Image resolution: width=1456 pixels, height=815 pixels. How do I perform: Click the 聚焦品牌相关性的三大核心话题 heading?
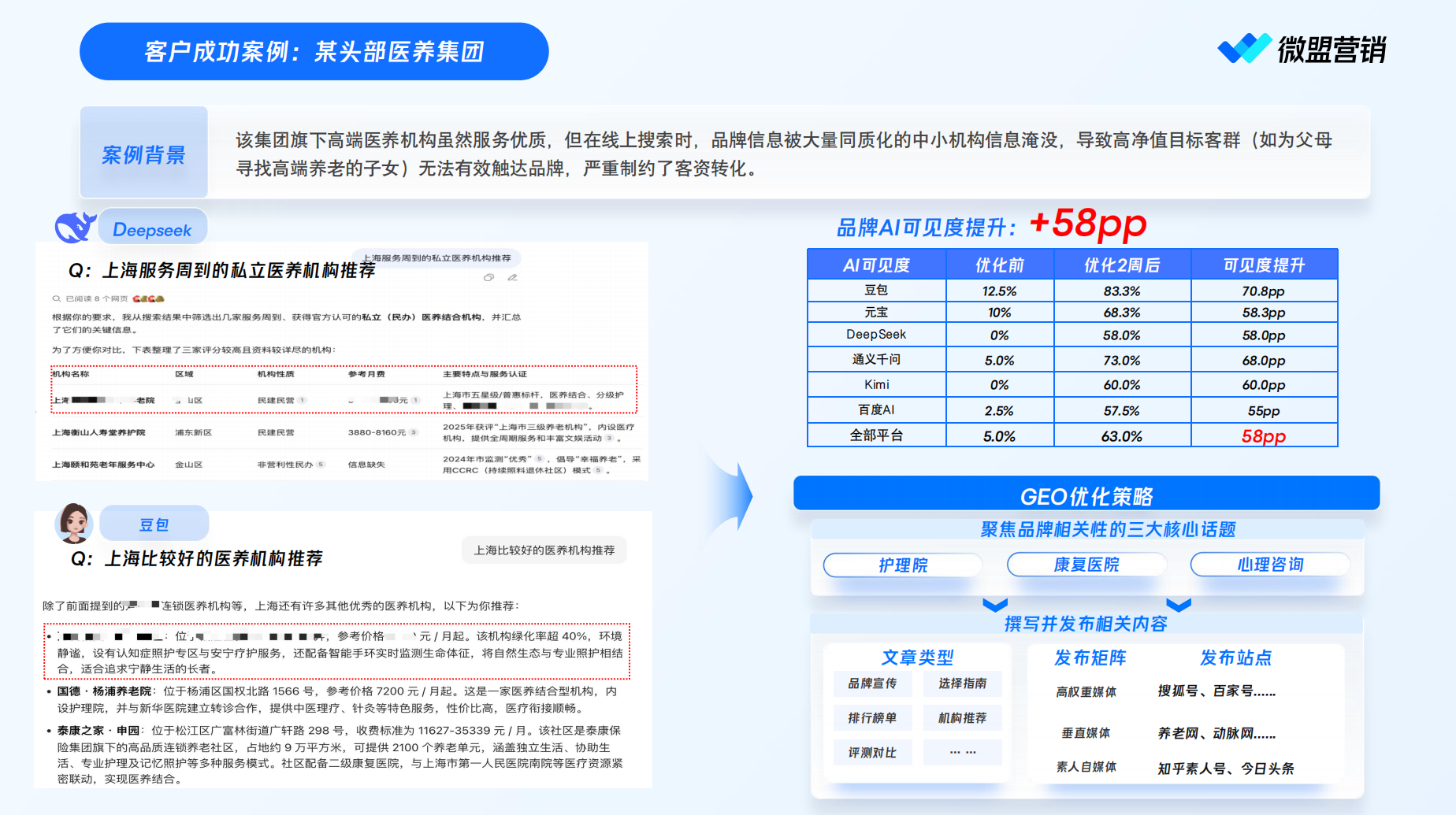coord(1108,530)
